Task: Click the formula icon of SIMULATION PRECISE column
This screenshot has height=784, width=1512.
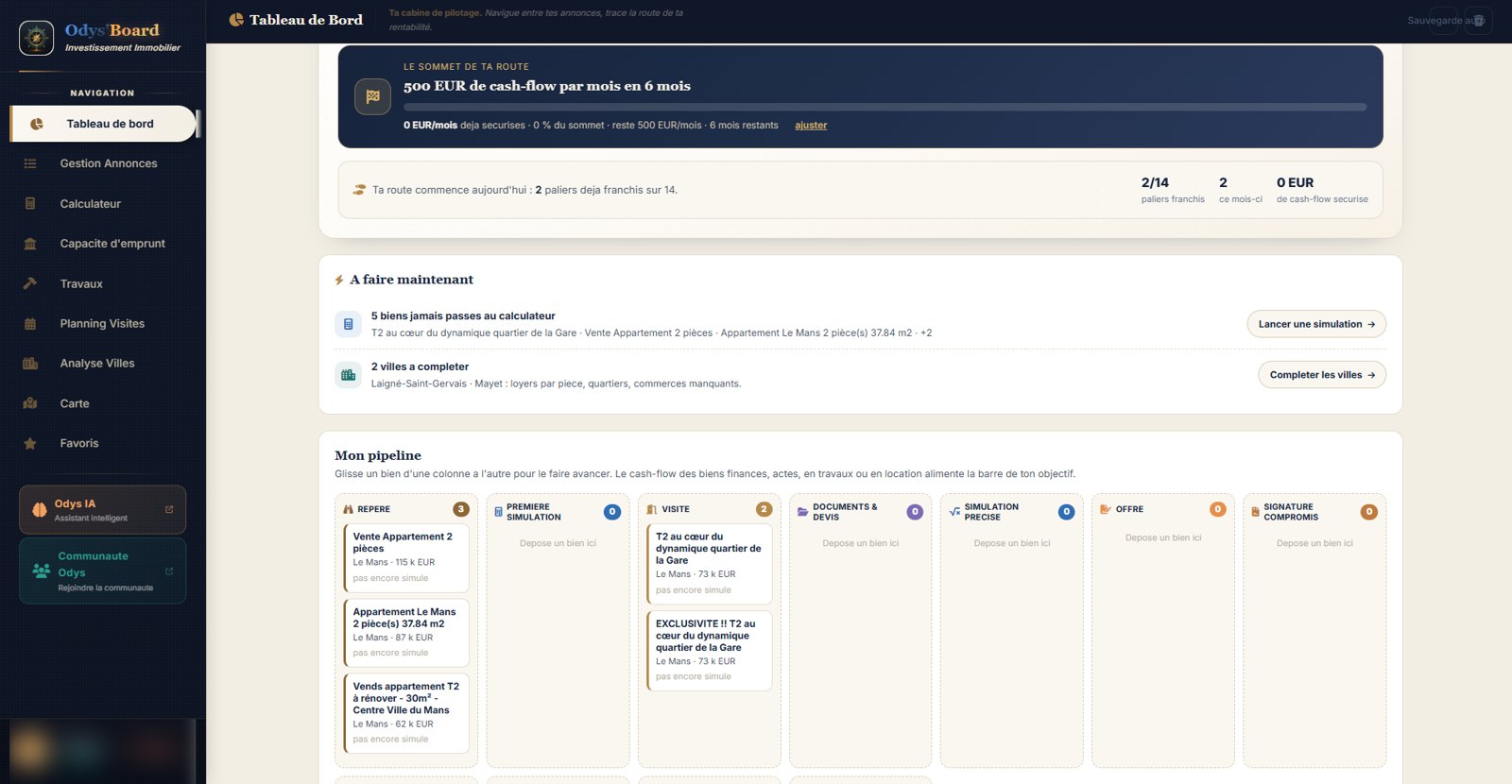Action: click(x=954, y=512)
